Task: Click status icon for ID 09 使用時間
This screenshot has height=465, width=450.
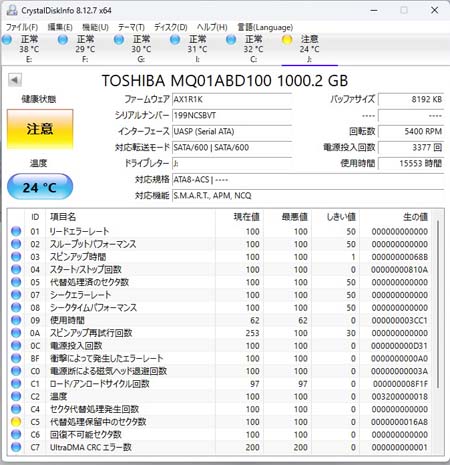Action: point(16,320)
